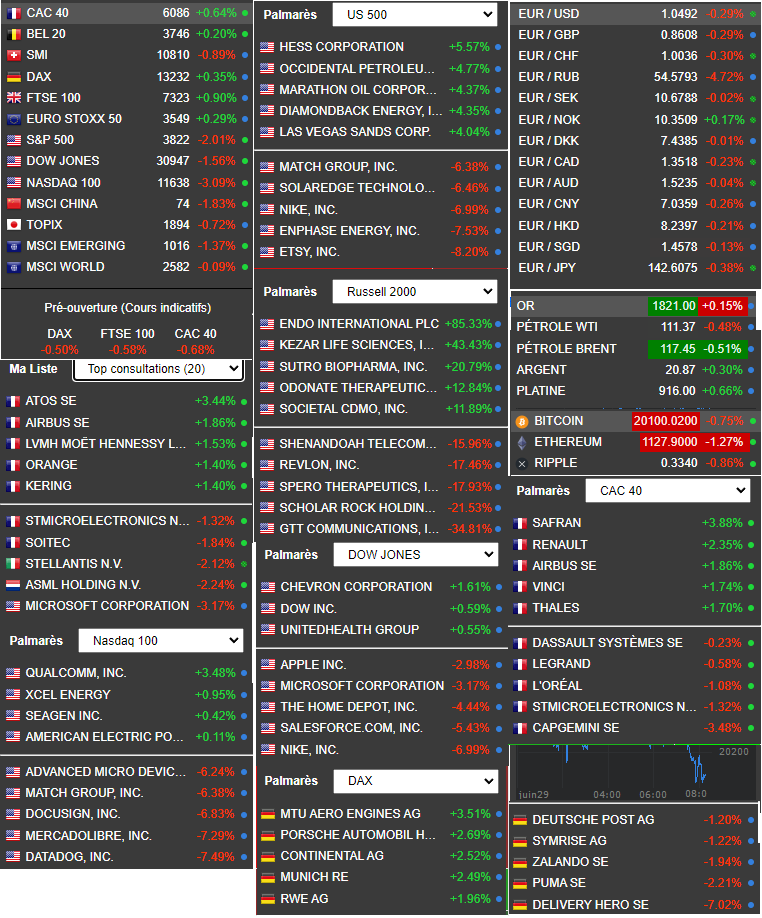Click the German flag beside DELIVERY HERO SE
This screenshot has width=762, height=918.
(520, 905)
